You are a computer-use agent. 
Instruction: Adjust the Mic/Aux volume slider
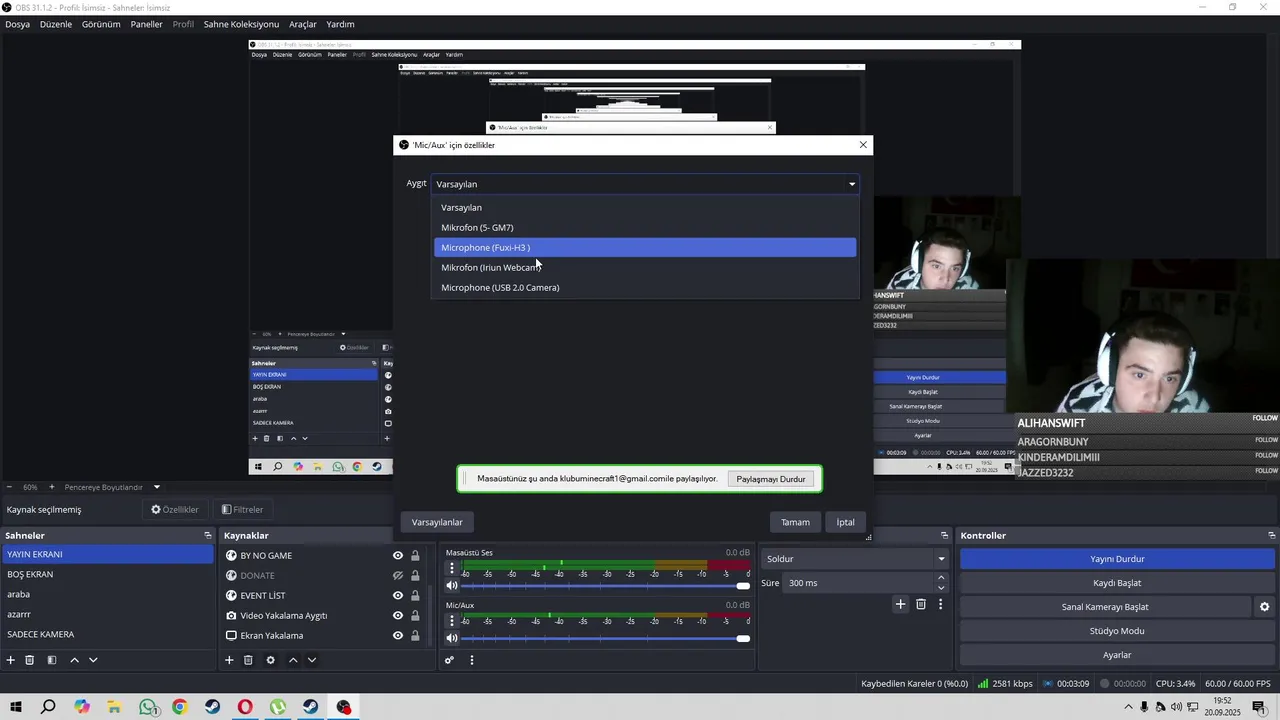click(x=605, y=638)
